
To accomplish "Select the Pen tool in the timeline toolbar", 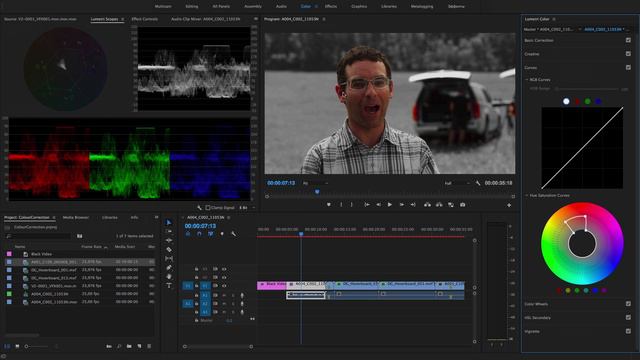I will (169, 267).
